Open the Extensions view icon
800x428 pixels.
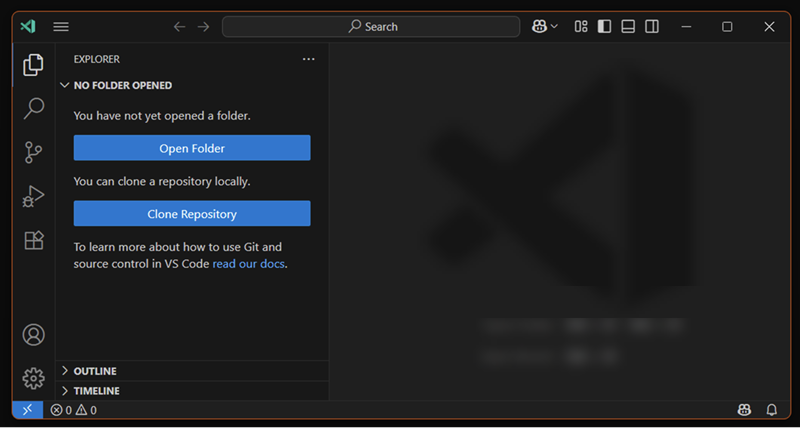[34, 240]
